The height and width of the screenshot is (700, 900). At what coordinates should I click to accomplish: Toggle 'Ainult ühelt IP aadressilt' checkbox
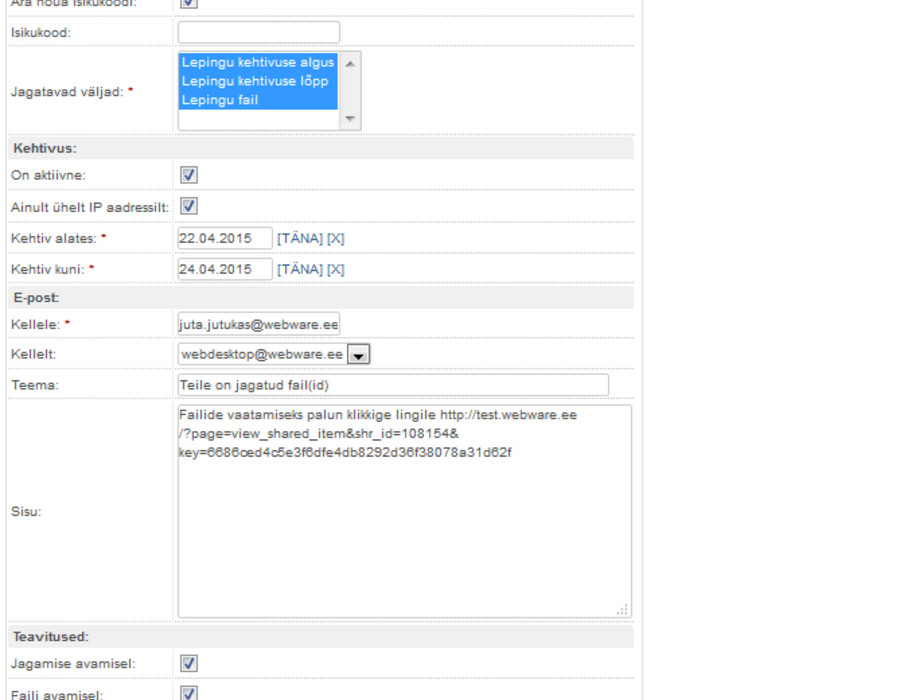189,206
